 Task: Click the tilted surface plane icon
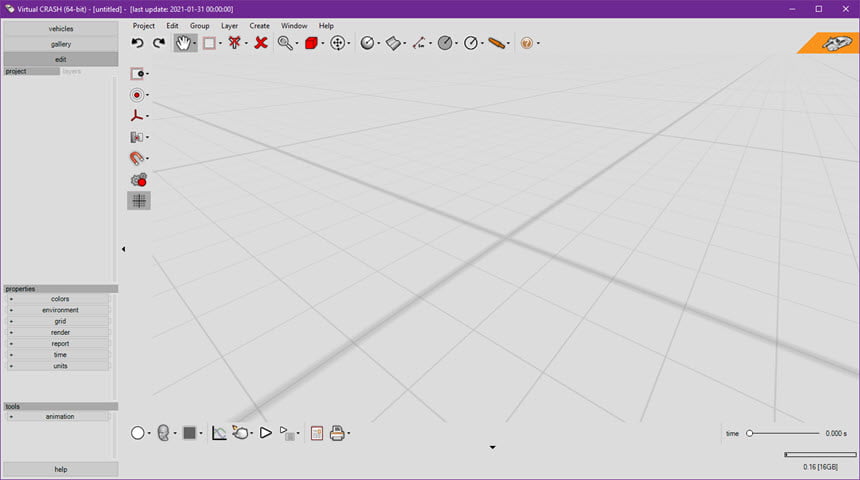[x=393, y=43]
